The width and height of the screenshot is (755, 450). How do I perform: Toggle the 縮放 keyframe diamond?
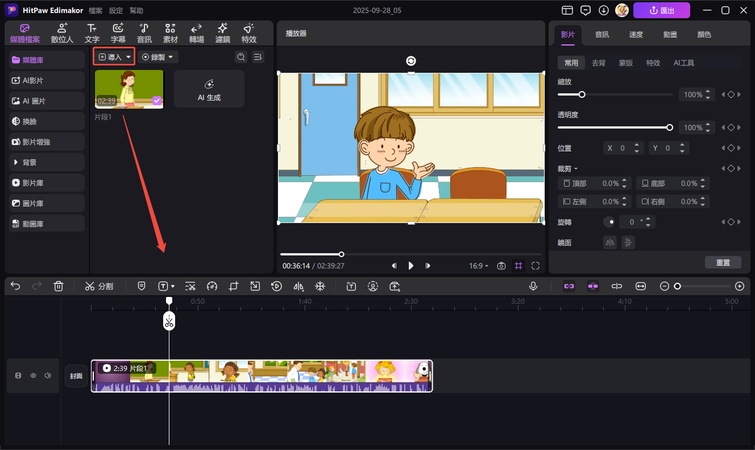(x=730, y=94)
